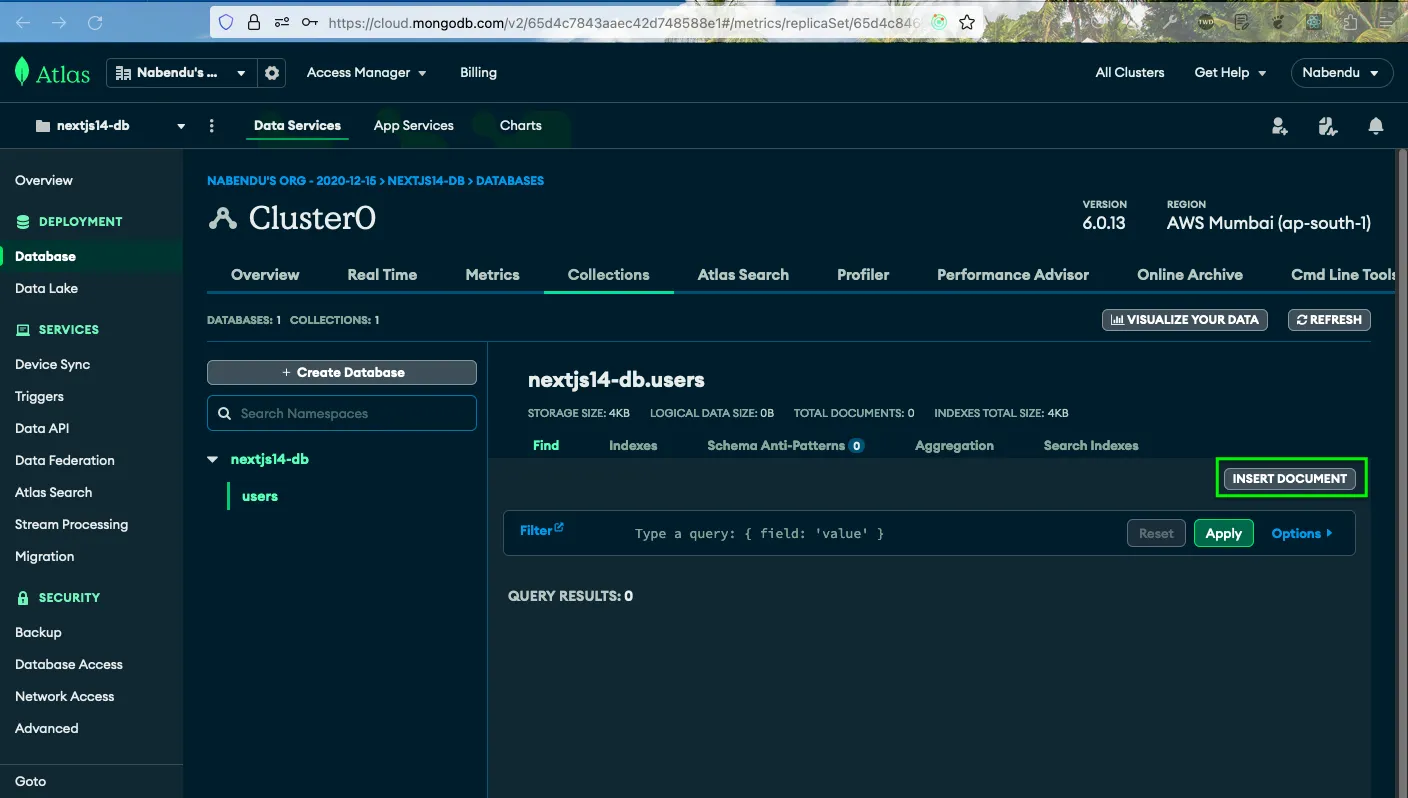
Task: Switch to the Aggregation sub-tab
Action: [x=954, y=446]
